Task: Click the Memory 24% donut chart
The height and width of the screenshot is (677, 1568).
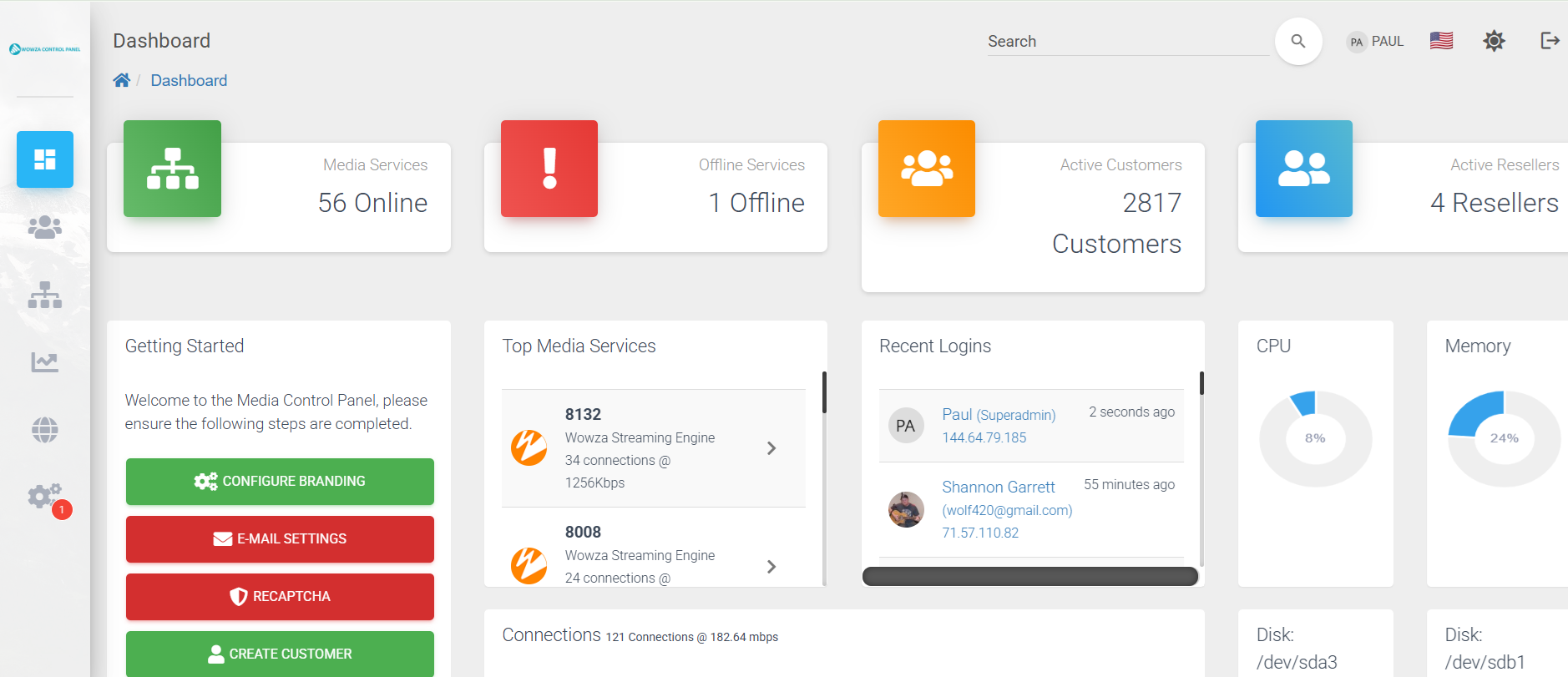Action: 1505,438
